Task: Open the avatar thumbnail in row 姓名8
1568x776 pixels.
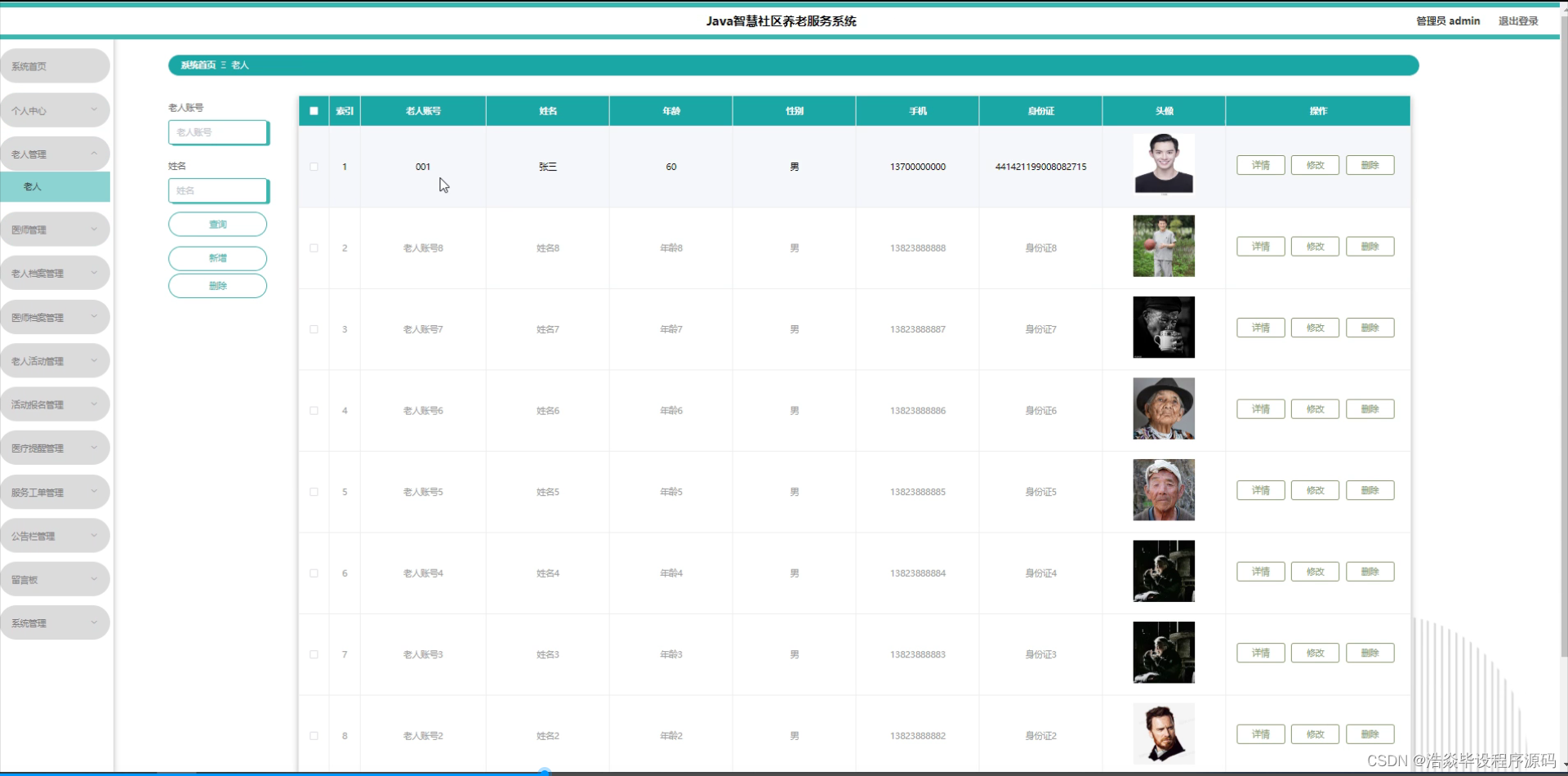Action: tap(1164, 246)
